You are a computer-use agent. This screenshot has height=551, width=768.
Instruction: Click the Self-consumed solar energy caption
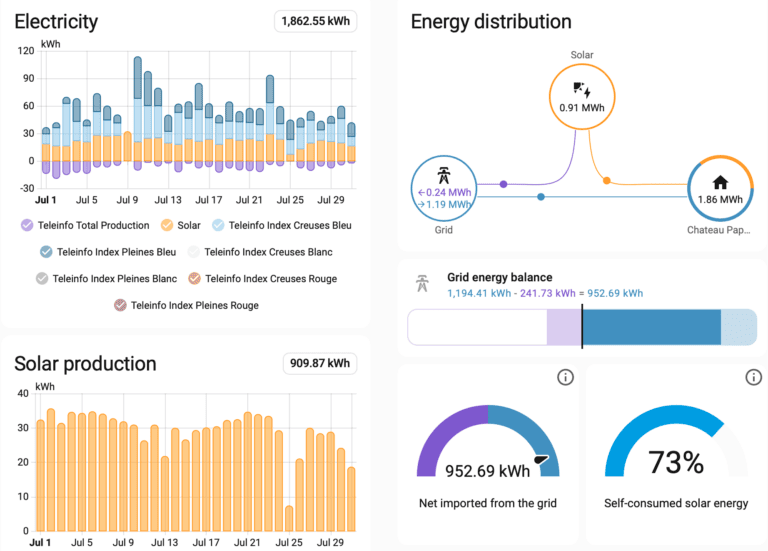tap(676, 503)
